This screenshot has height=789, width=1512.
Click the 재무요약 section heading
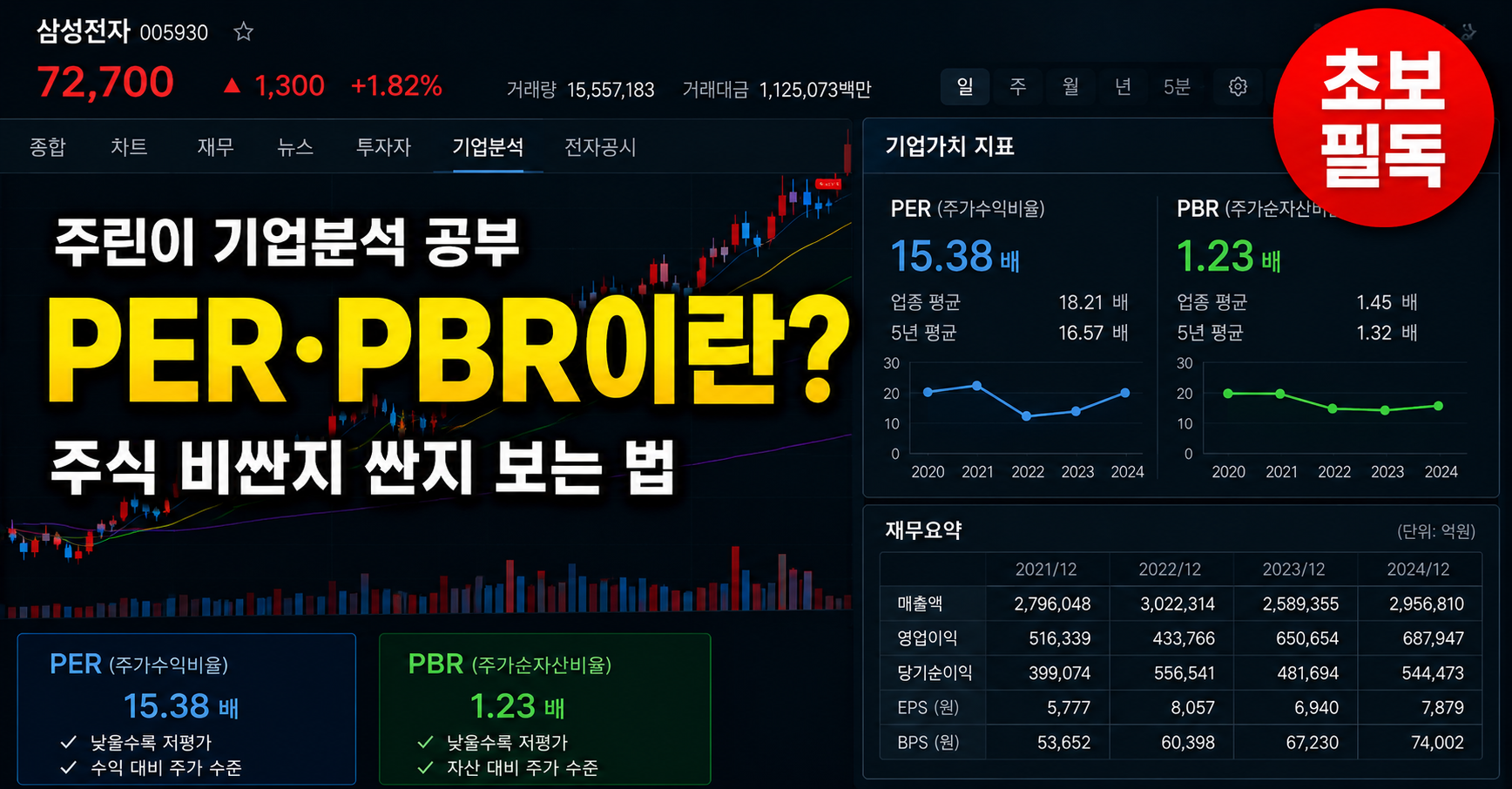click(923, 530)
